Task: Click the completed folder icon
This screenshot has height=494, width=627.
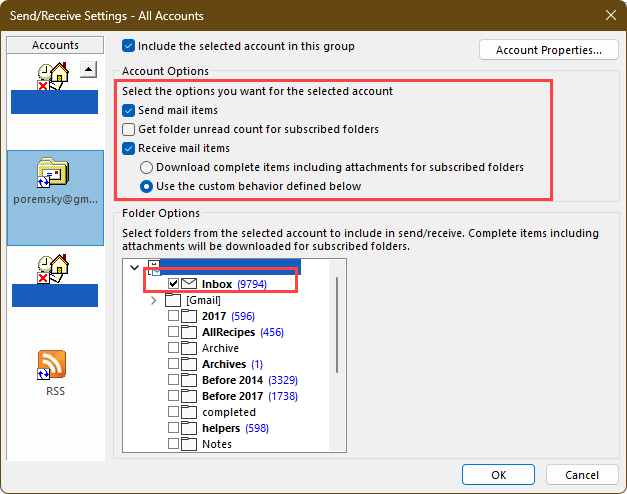Action: [x=189, y=412]
